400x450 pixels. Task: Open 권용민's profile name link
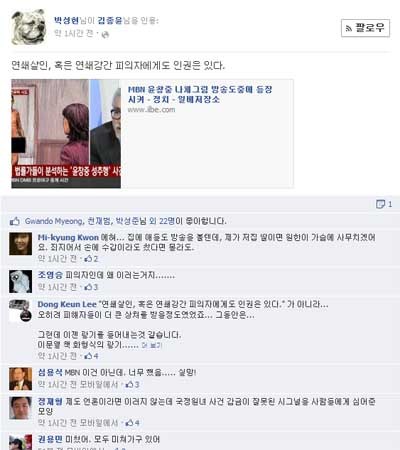pos(50,439)
